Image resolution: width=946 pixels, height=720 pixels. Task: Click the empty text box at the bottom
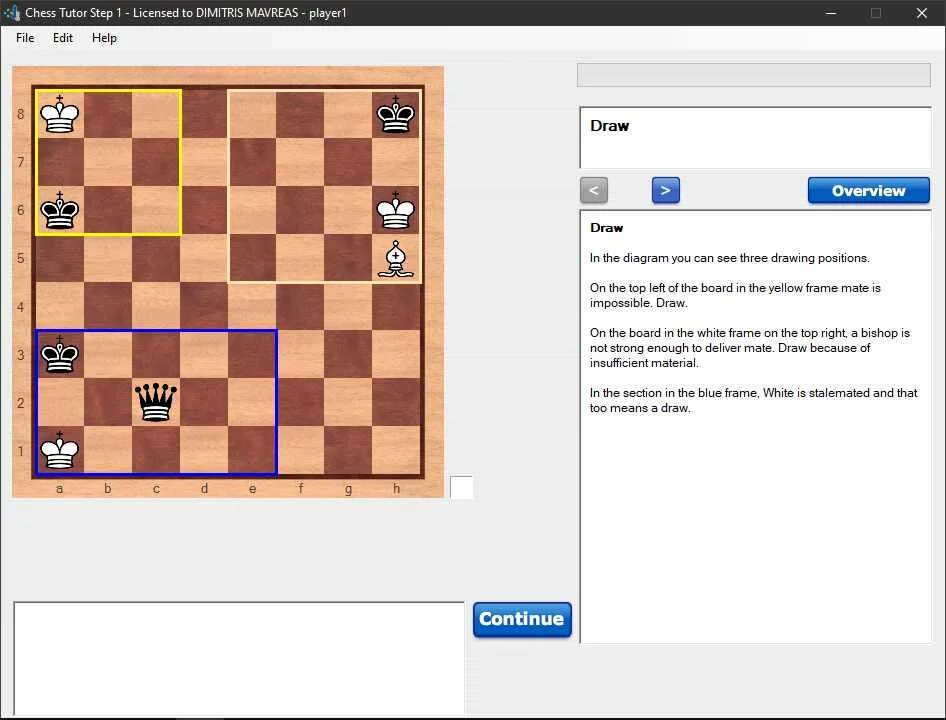(x=239, y=658)
